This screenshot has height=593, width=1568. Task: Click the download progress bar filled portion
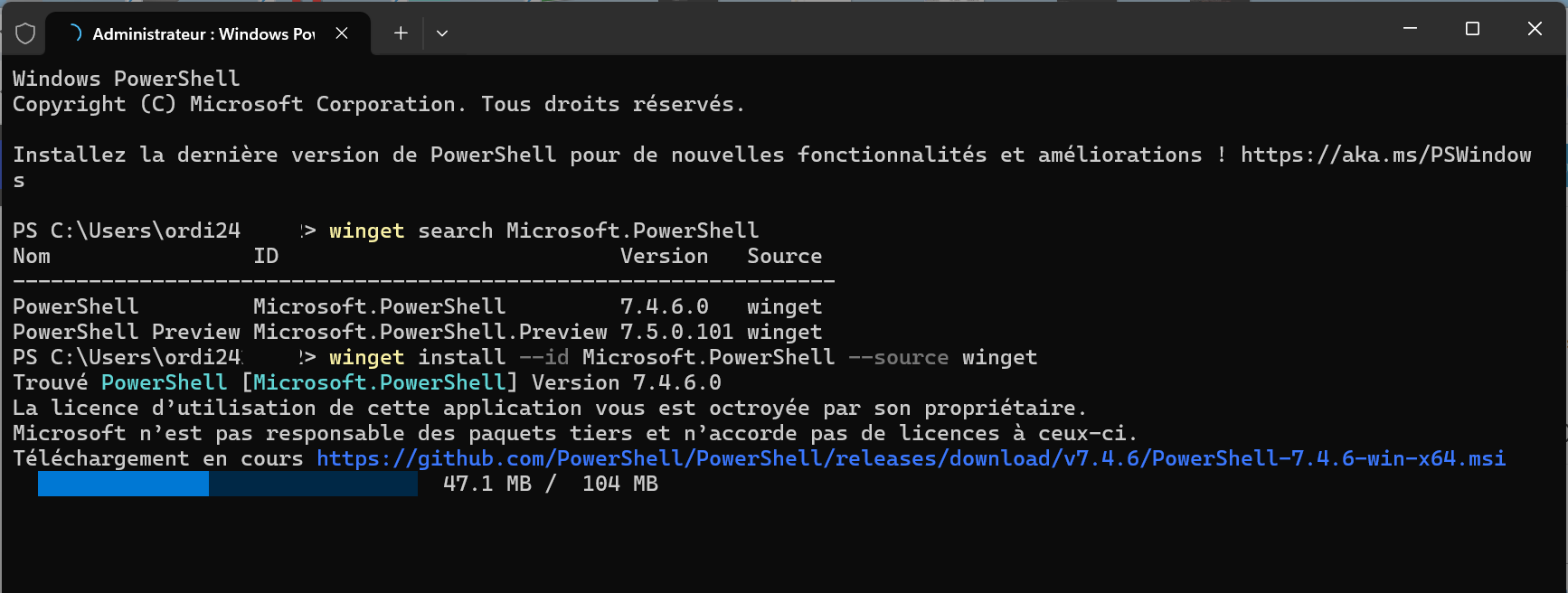tap(123, 484)
